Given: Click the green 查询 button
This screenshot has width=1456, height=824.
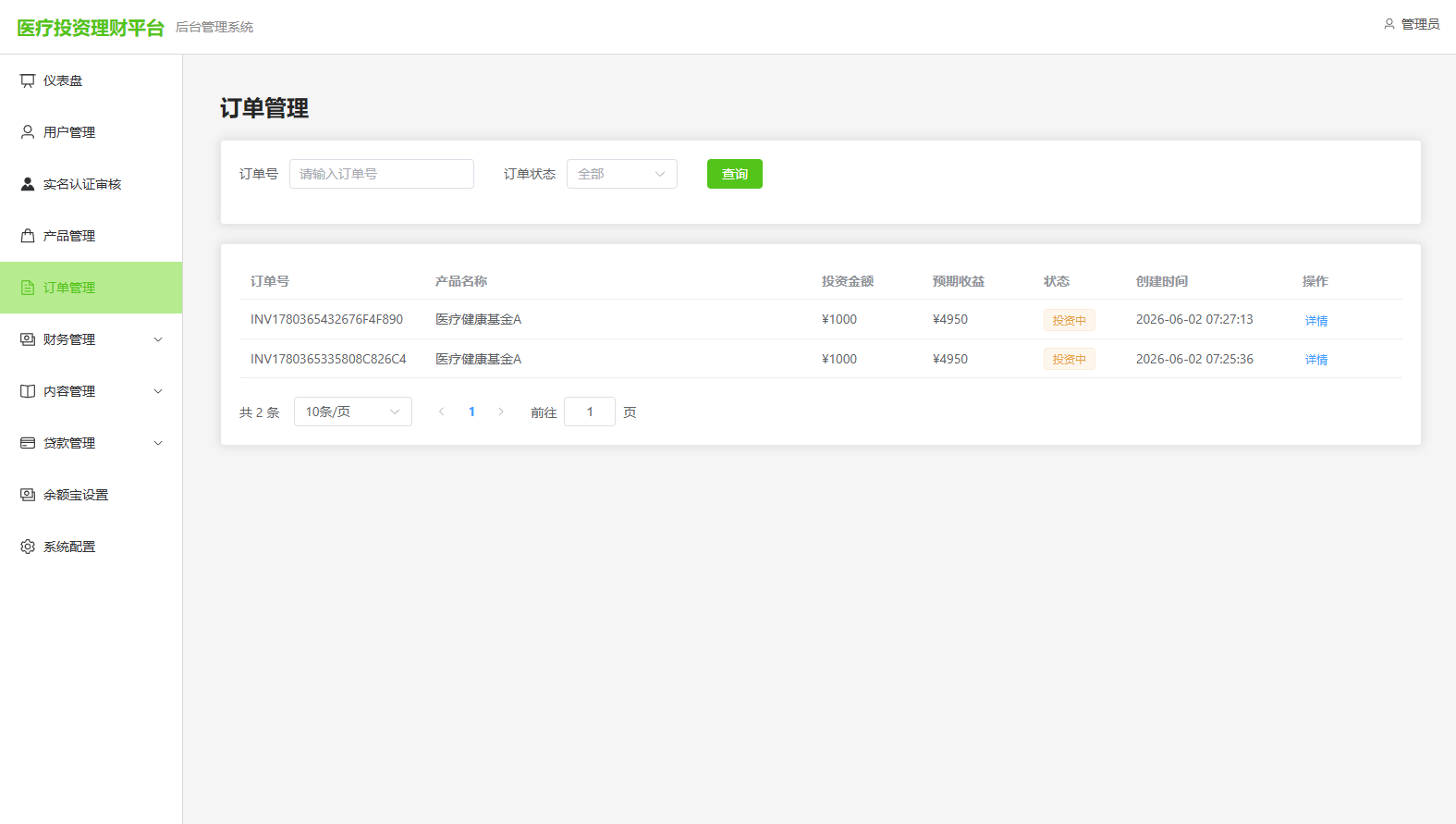Looking at the screenshot, I should click(x=735, y=174).
